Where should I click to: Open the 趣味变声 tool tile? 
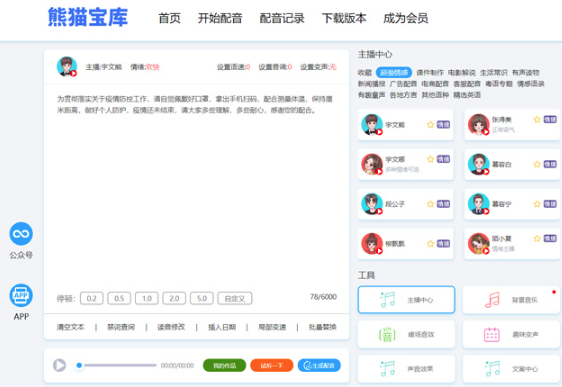(511, 334)
